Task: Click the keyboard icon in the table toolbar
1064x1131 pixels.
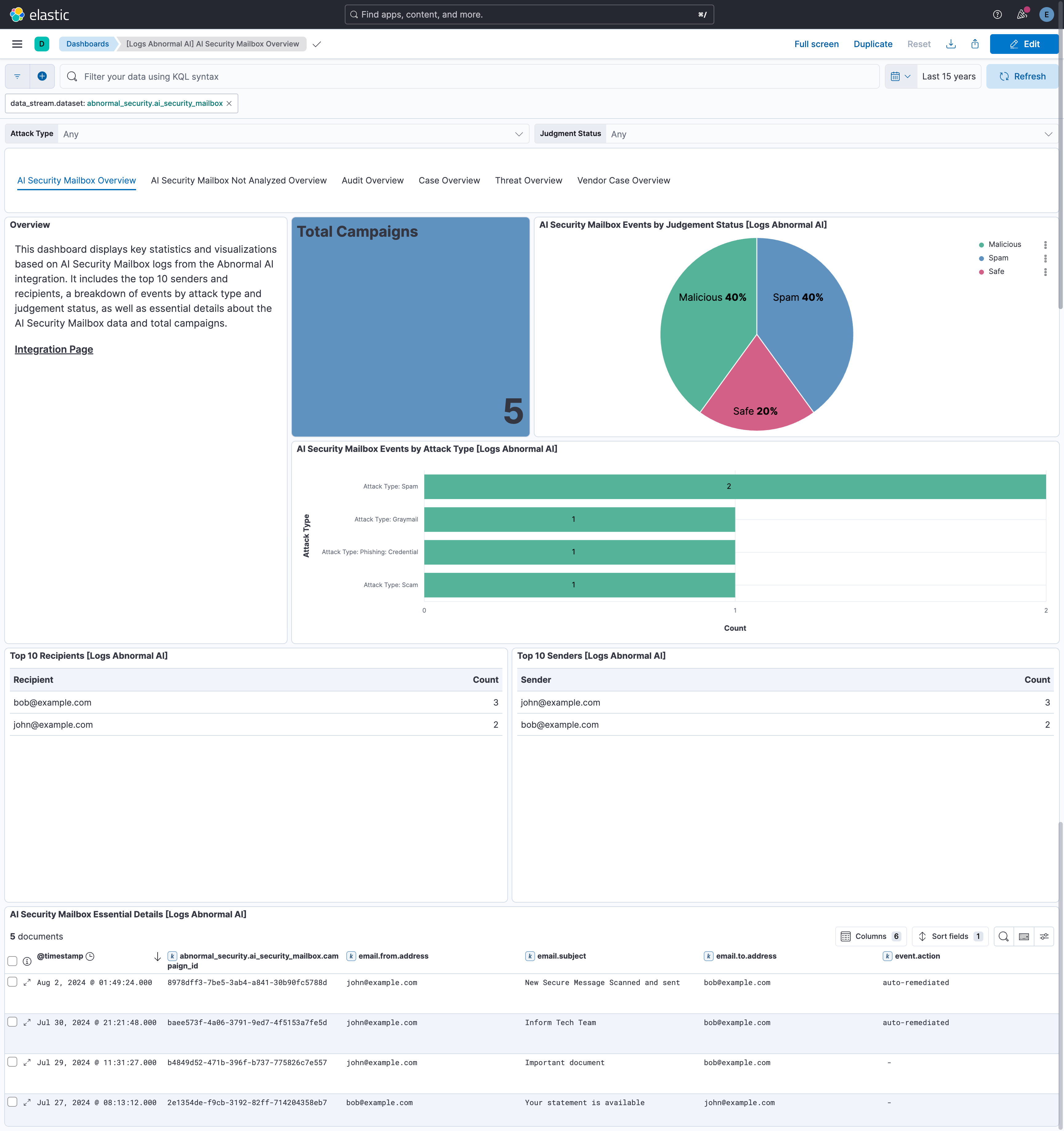Action: click(1024, 936)
